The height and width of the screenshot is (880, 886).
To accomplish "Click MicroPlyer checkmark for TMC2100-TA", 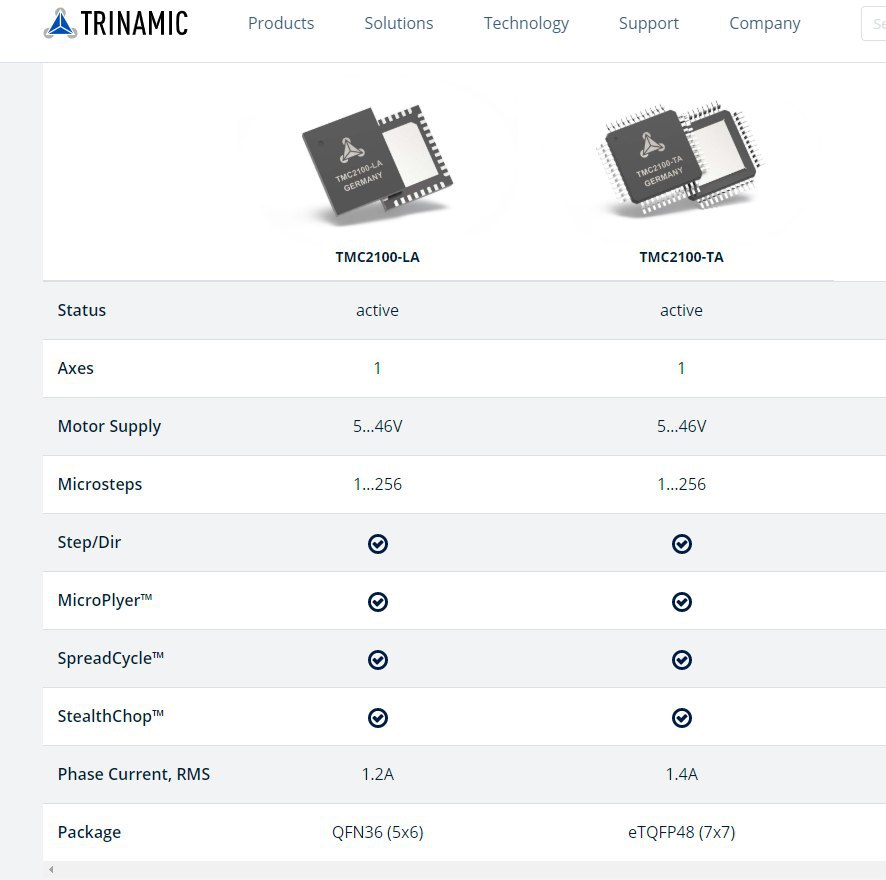I will click(681, 602).
